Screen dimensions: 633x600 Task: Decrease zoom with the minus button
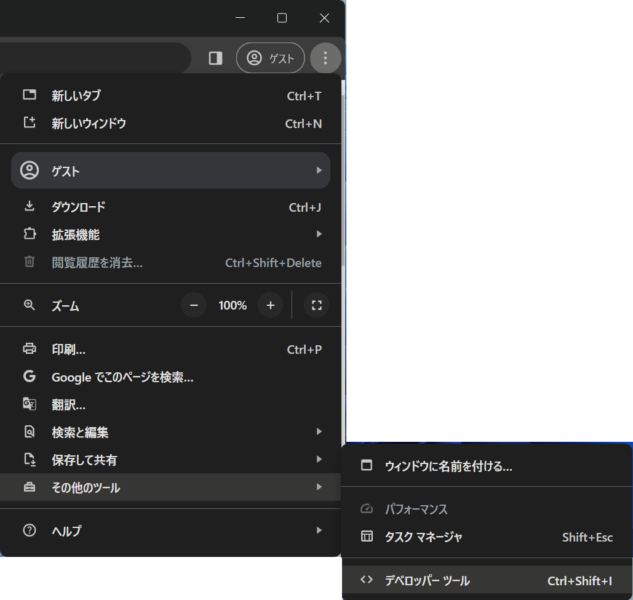(x=194, y=305)
